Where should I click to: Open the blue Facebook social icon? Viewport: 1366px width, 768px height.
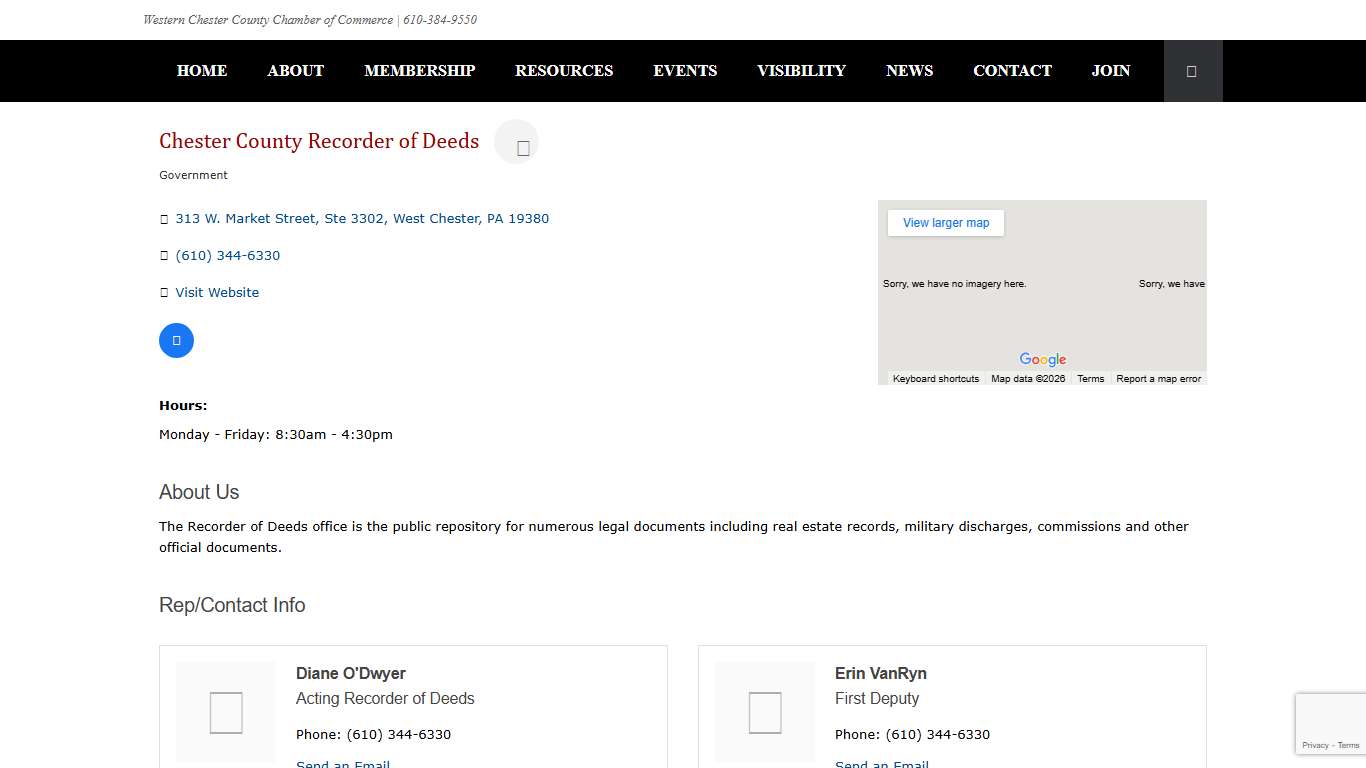pos(176,340)
